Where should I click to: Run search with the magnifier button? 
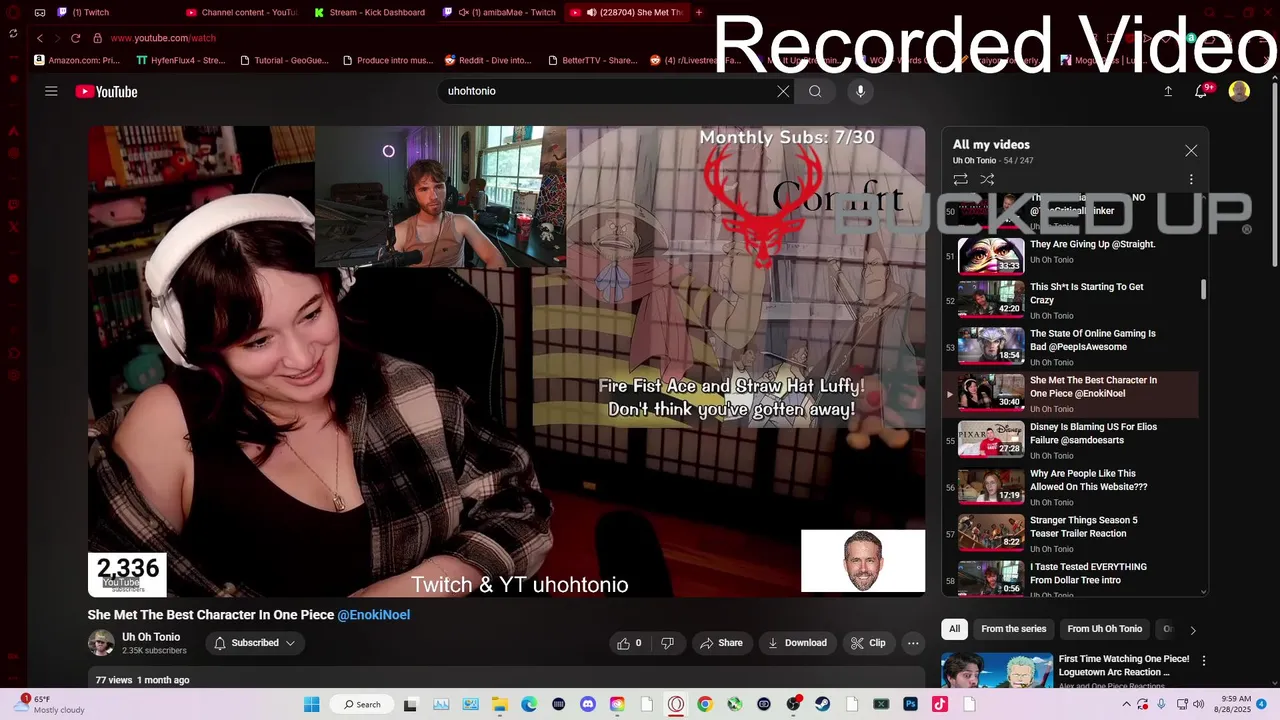coord(815,91)
